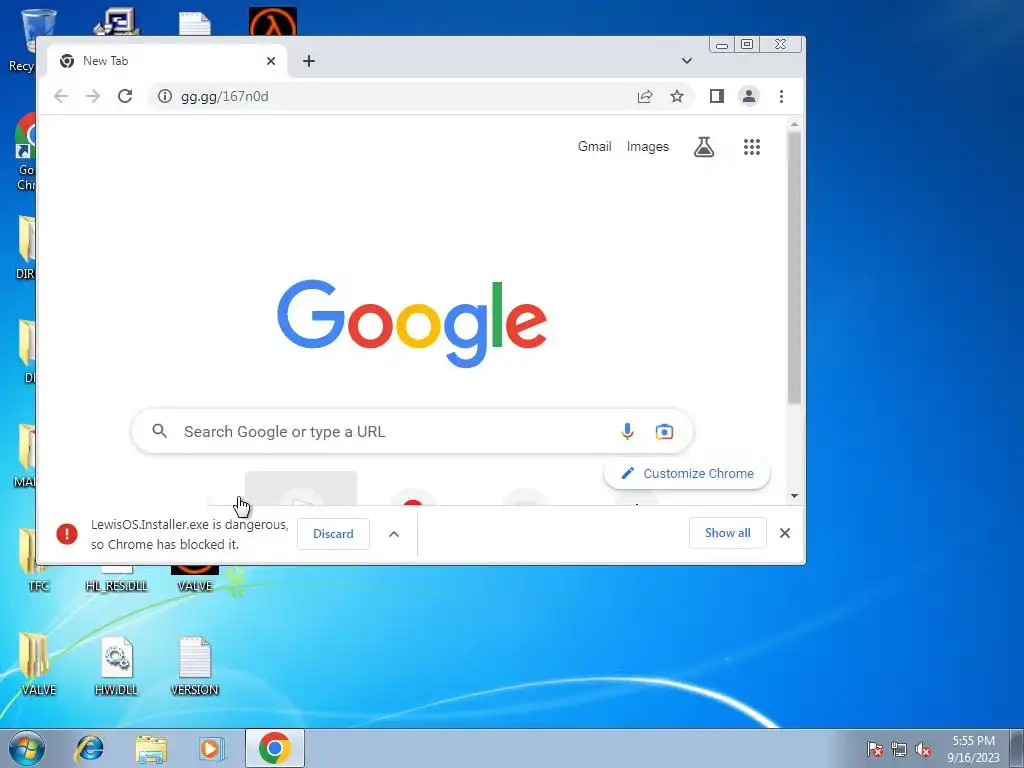Click the Chrome taskbar button
The height and width of the screenshot is (768, 1024).
pos(275,748)
